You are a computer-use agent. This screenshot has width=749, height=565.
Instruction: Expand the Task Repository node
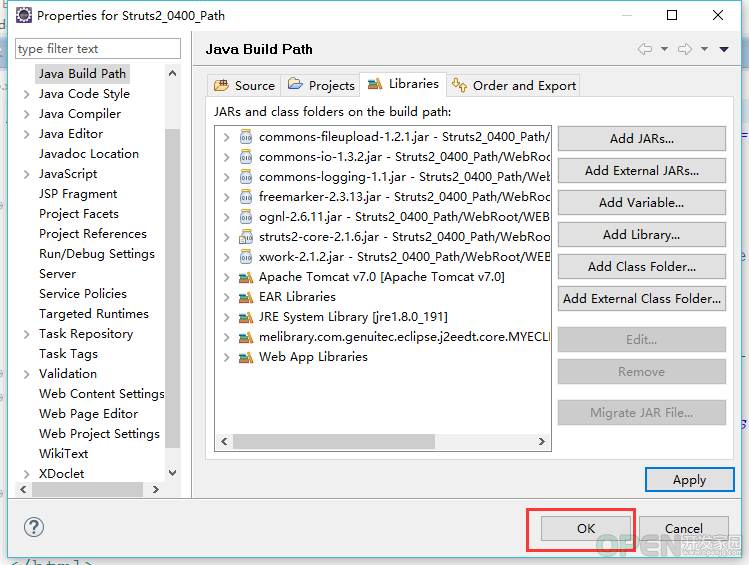27,334
